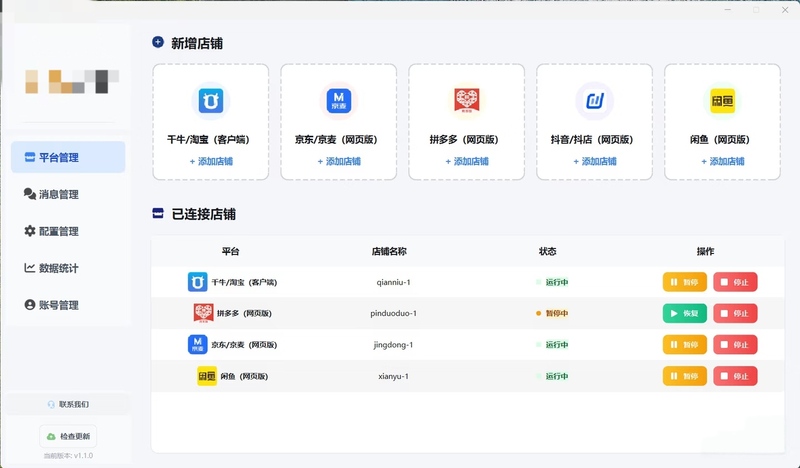
Task: Click the blue plus icon beside 新增店铺
Action: [158, 42]
